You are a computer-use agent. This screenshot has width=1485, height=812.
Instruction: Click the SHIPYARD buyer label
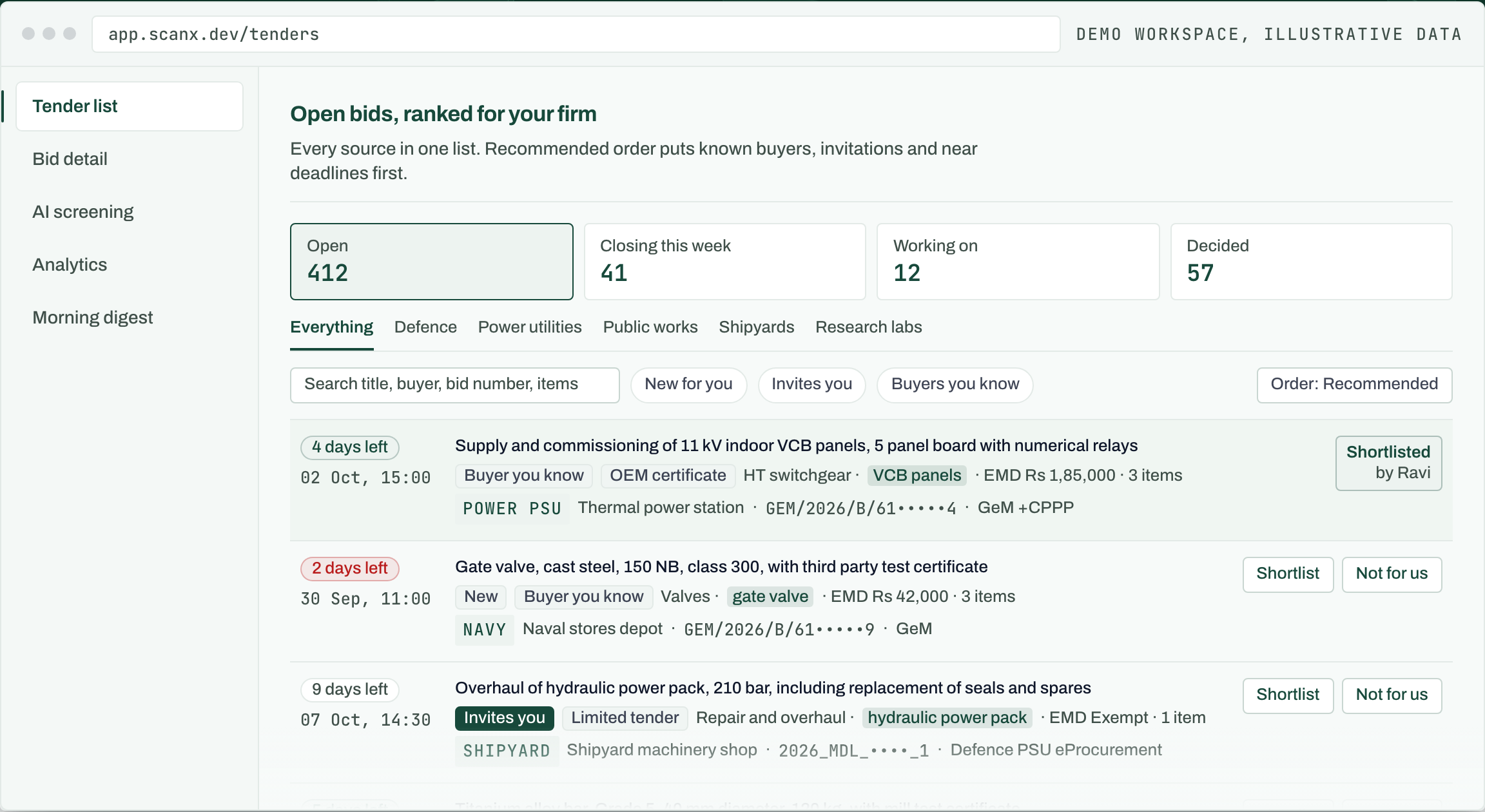[507, 751]
